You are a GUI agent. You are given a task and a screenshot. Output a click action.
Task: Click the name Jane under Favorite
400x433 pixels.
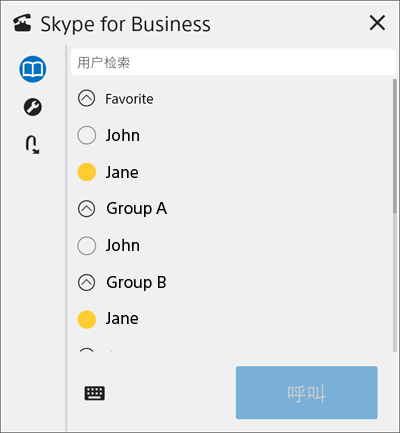click(x=122, y=173)
